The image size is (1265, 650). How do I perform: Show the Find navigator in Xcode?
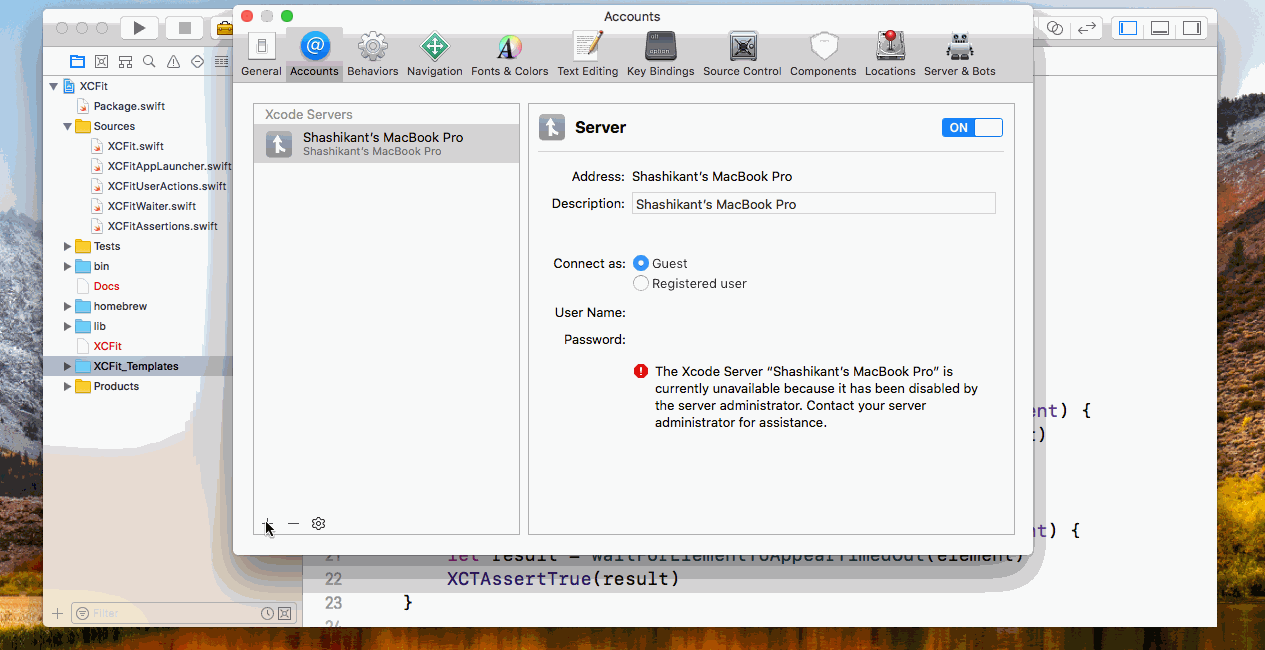149,61
